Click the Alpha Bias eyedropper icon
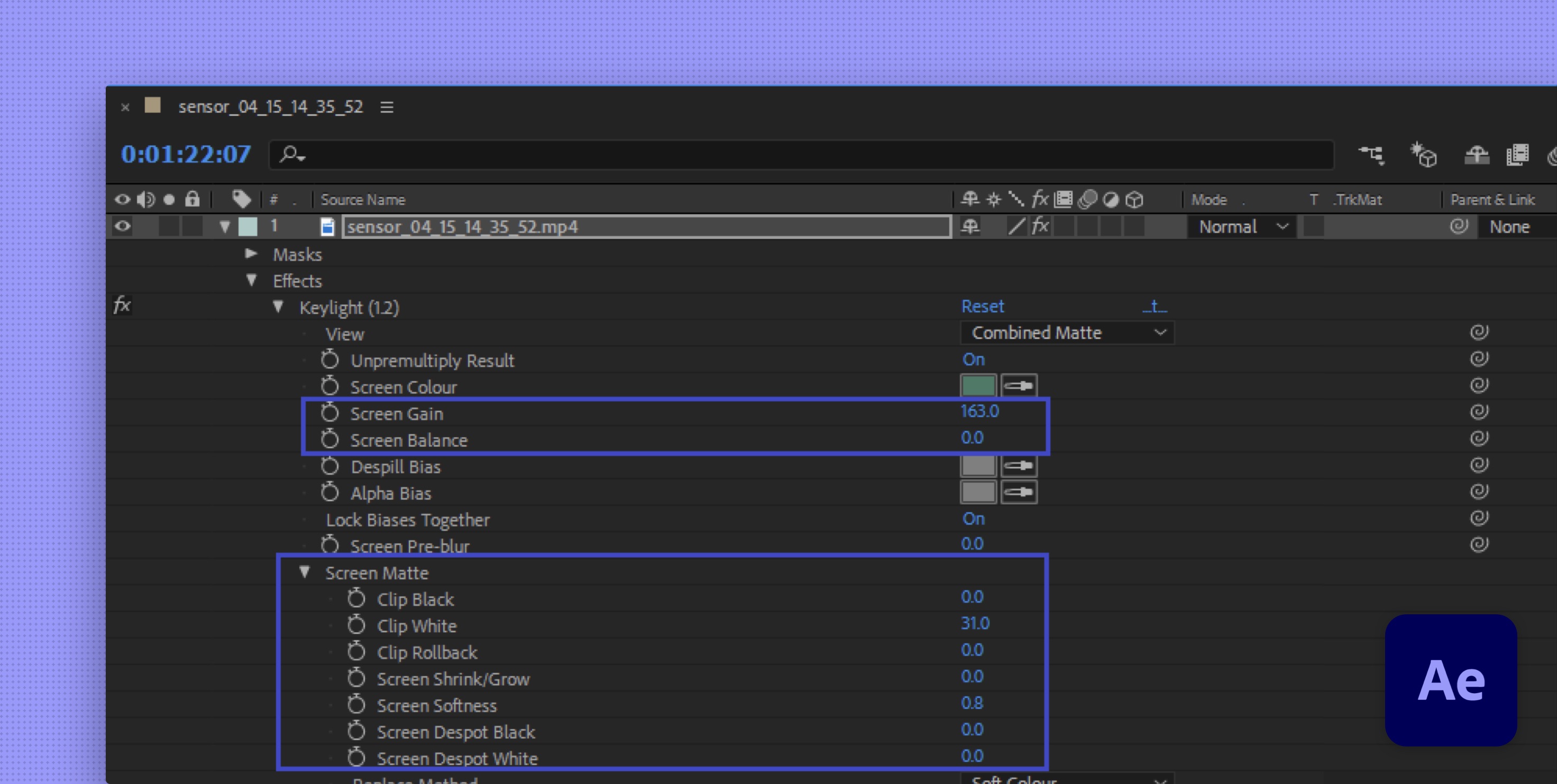1557x784 pixels. tap(1019, 492)
